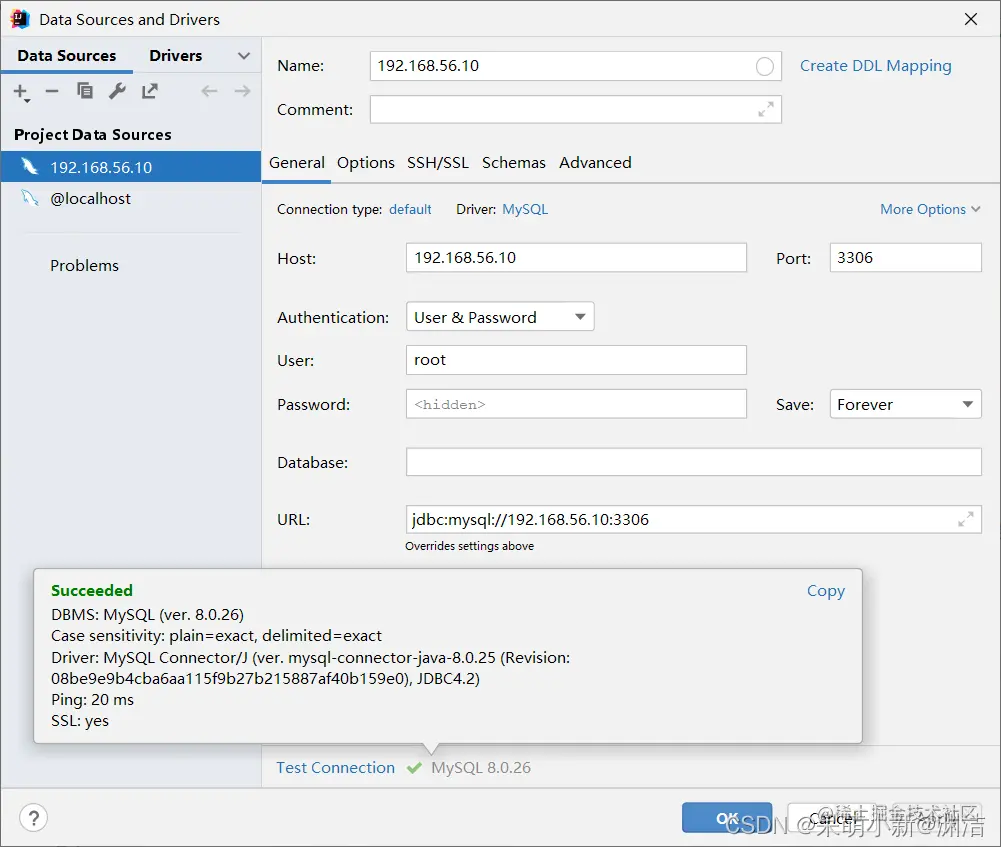Open the Driver MySQL link

point(525,209)
